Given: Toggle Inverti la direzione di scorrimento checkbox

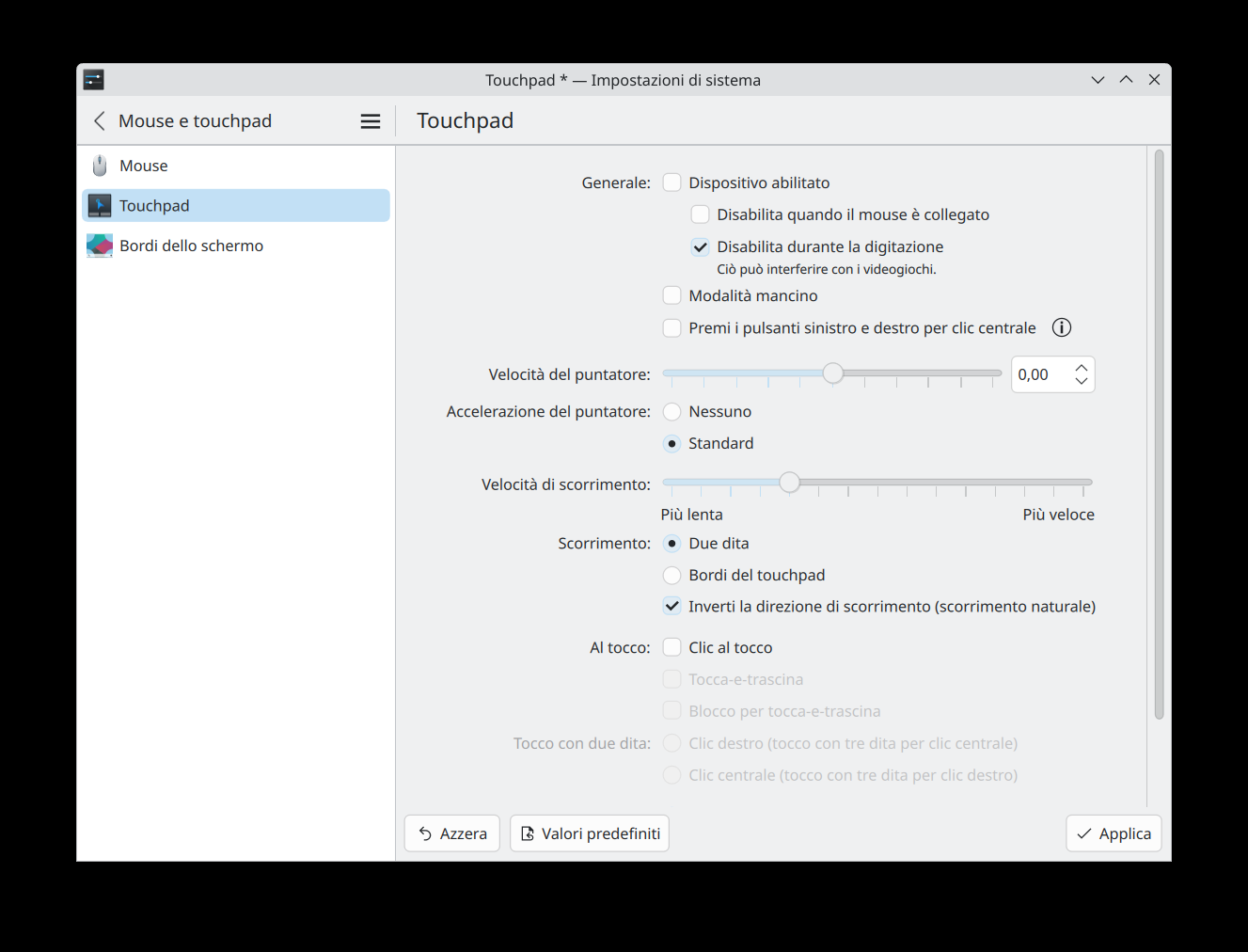Looking at the screenshot, I should point(671,607).
